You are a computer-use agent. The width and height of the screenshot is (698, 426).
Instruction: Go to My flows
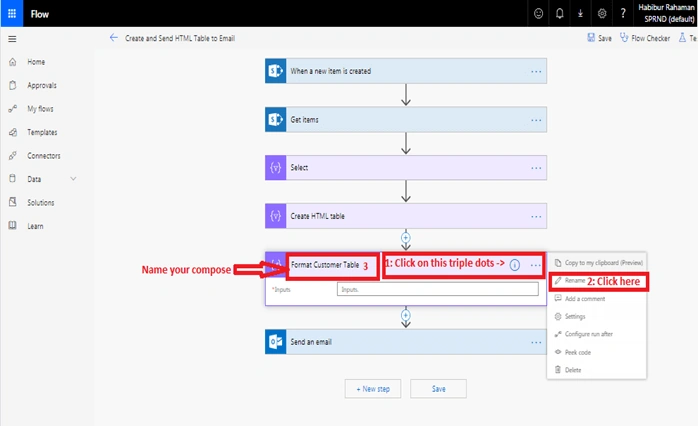point(40,109)
